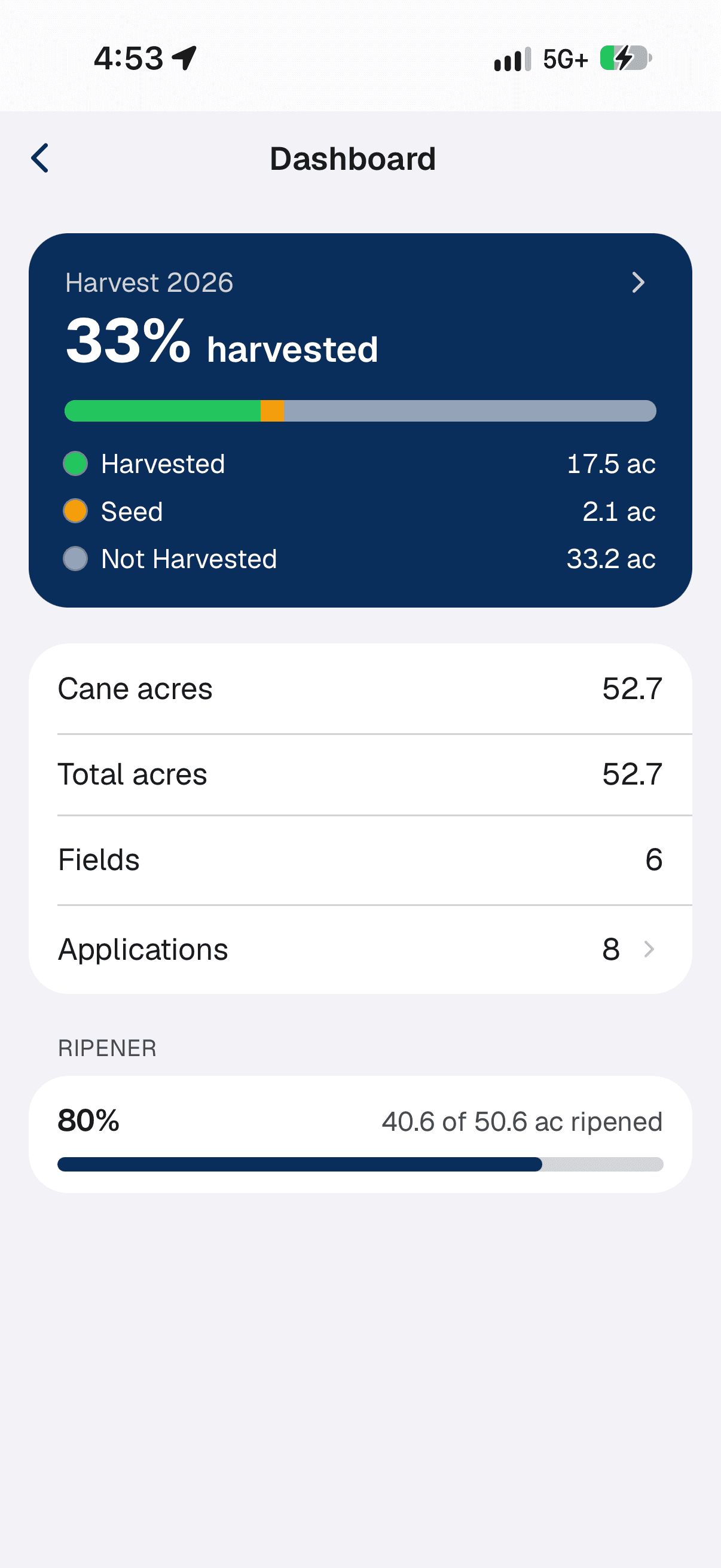
Task: Tap the 33% harvested headline
Action: tap(222, 342)
